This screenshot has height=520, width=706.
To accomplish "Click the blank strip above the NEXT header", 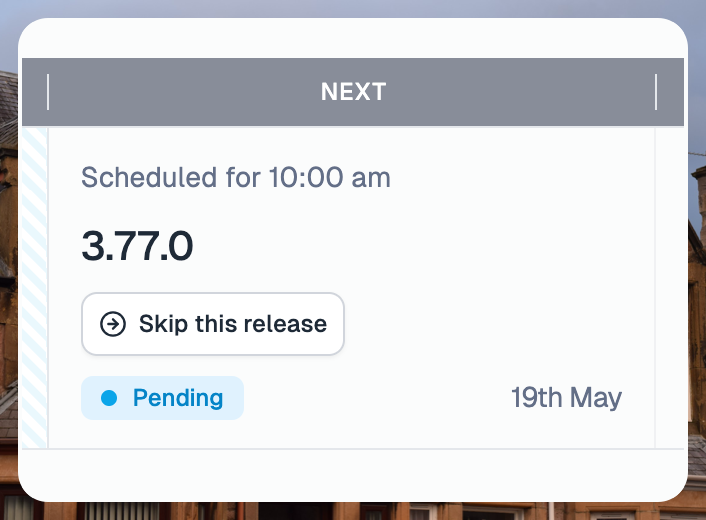I will click(x=353, y=40).
